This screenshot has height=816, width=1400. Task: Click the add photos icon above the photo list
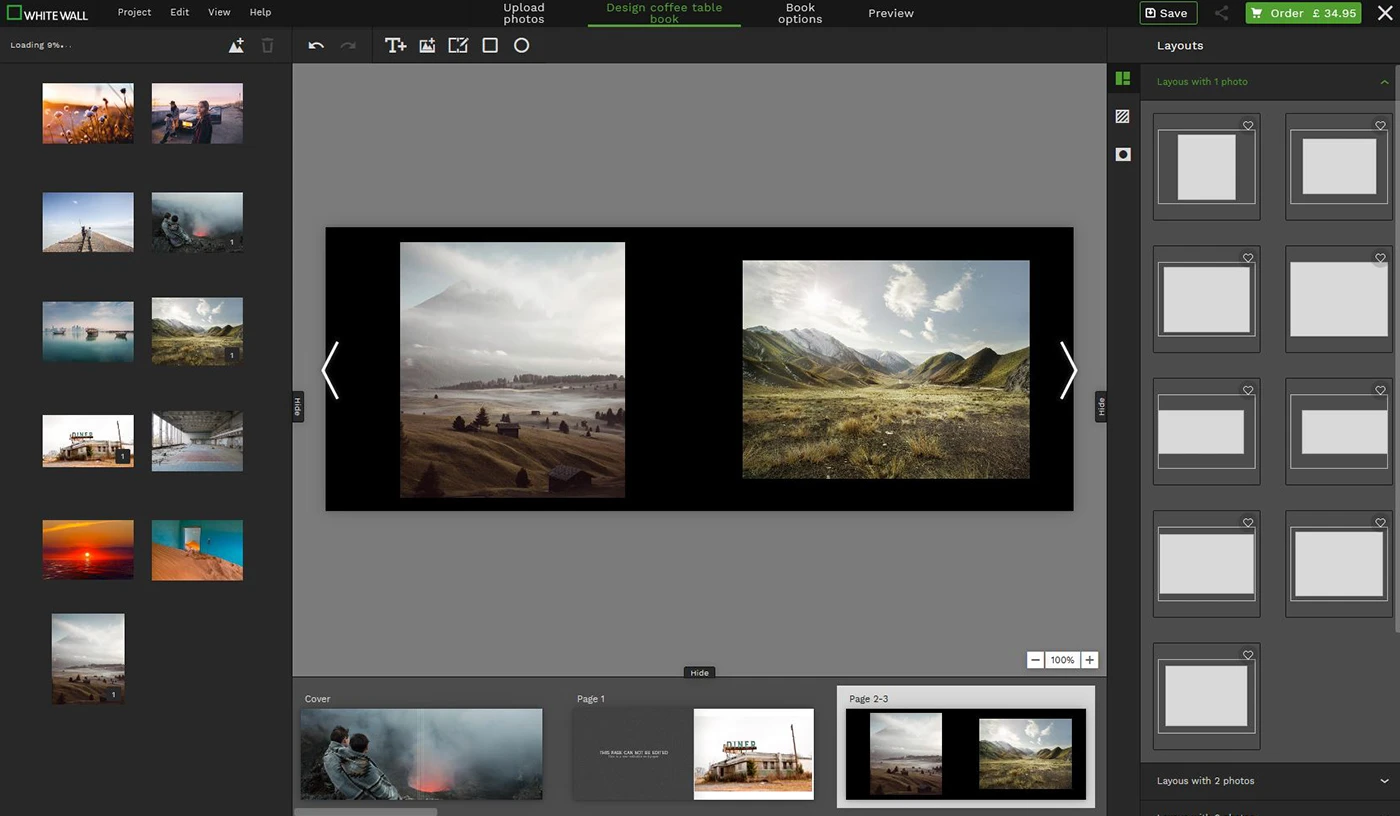236,45
